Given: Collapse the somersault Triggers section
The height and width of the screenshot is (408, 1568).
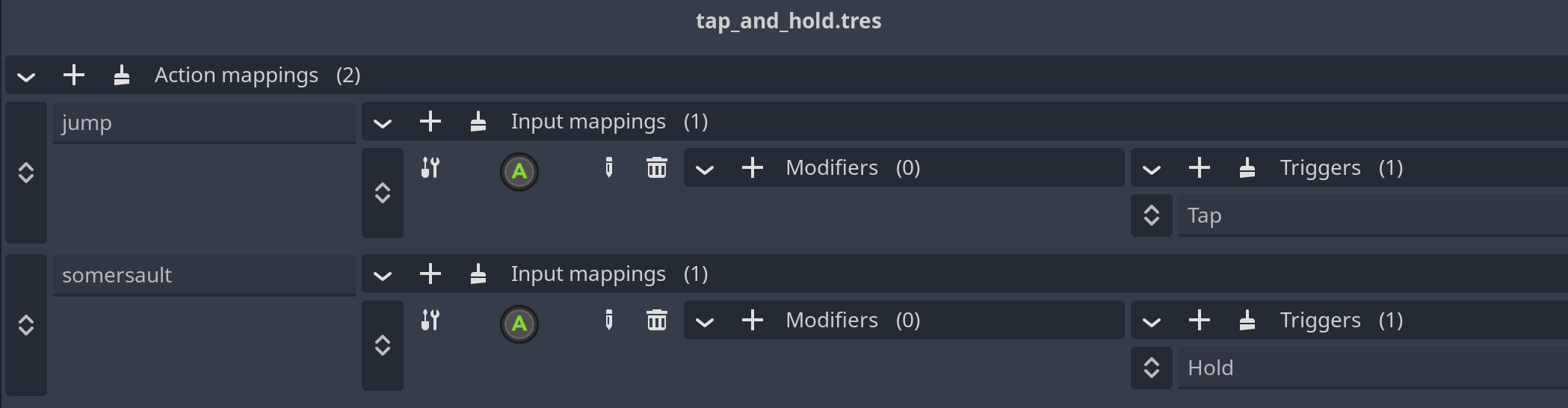Looking at the screenshot, I should click(x=1152, y=321).
